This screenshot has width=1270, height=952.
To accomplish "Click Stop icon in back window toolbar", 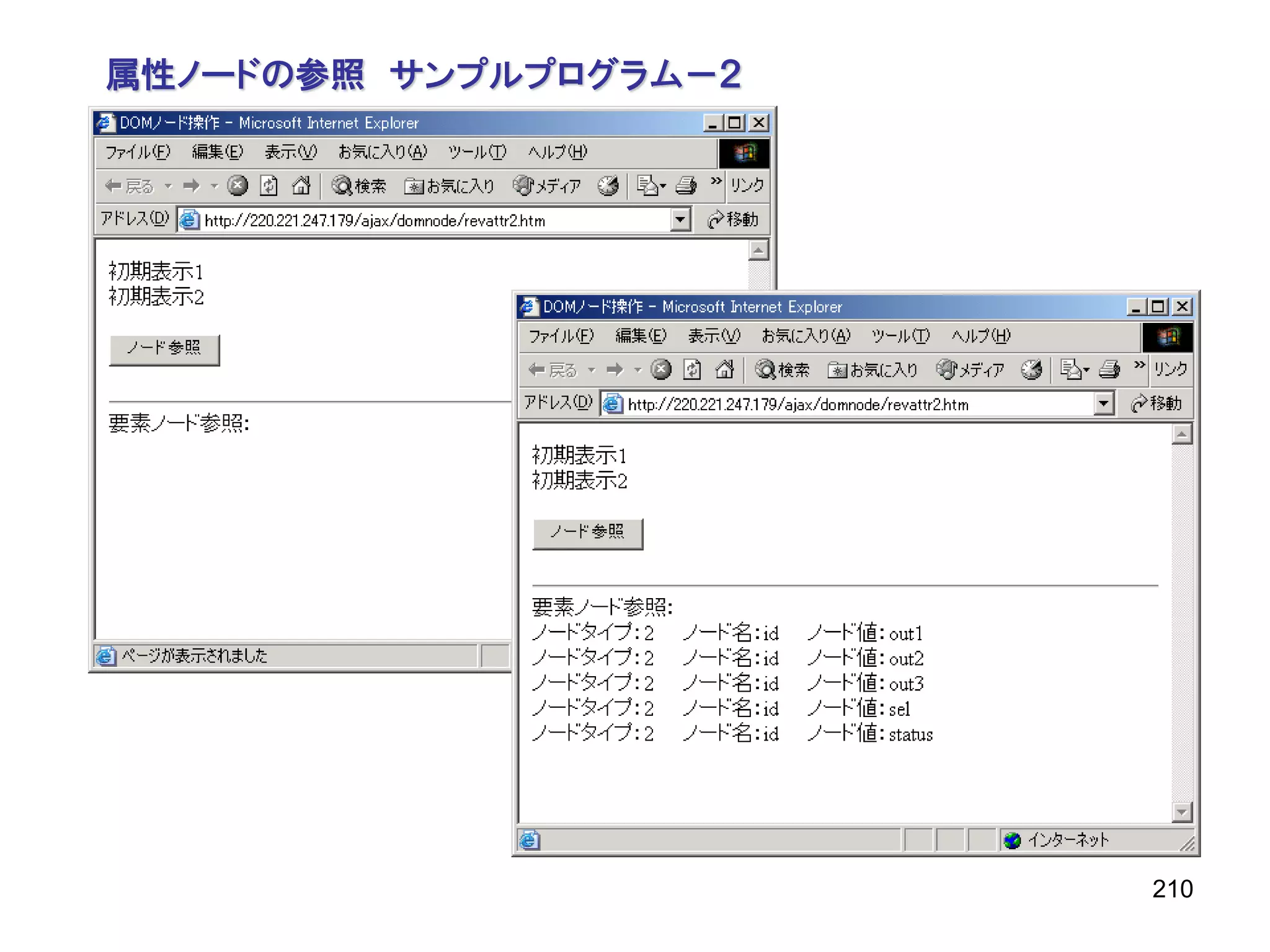I will click(x=237, y=185).
